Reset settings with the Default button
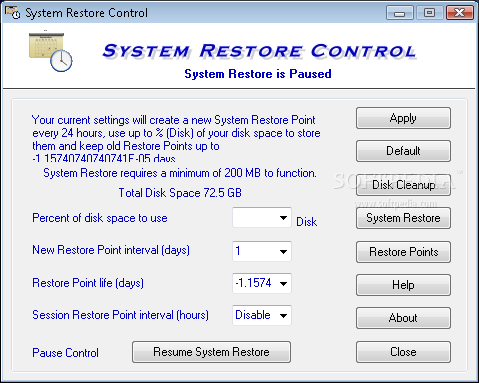Image resolution: width=479 pixels, height=383 pixels. [x=403, y=151]
